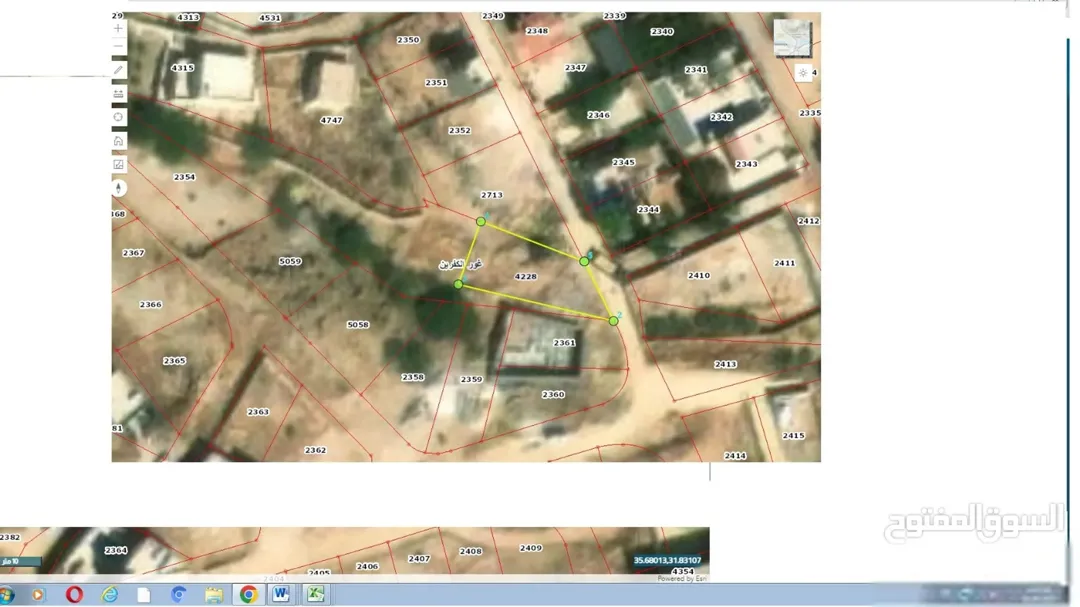Launch Windows Media Player from taskbar
This screenshot has width=1080, height=607.
click(x=38, y=595)
